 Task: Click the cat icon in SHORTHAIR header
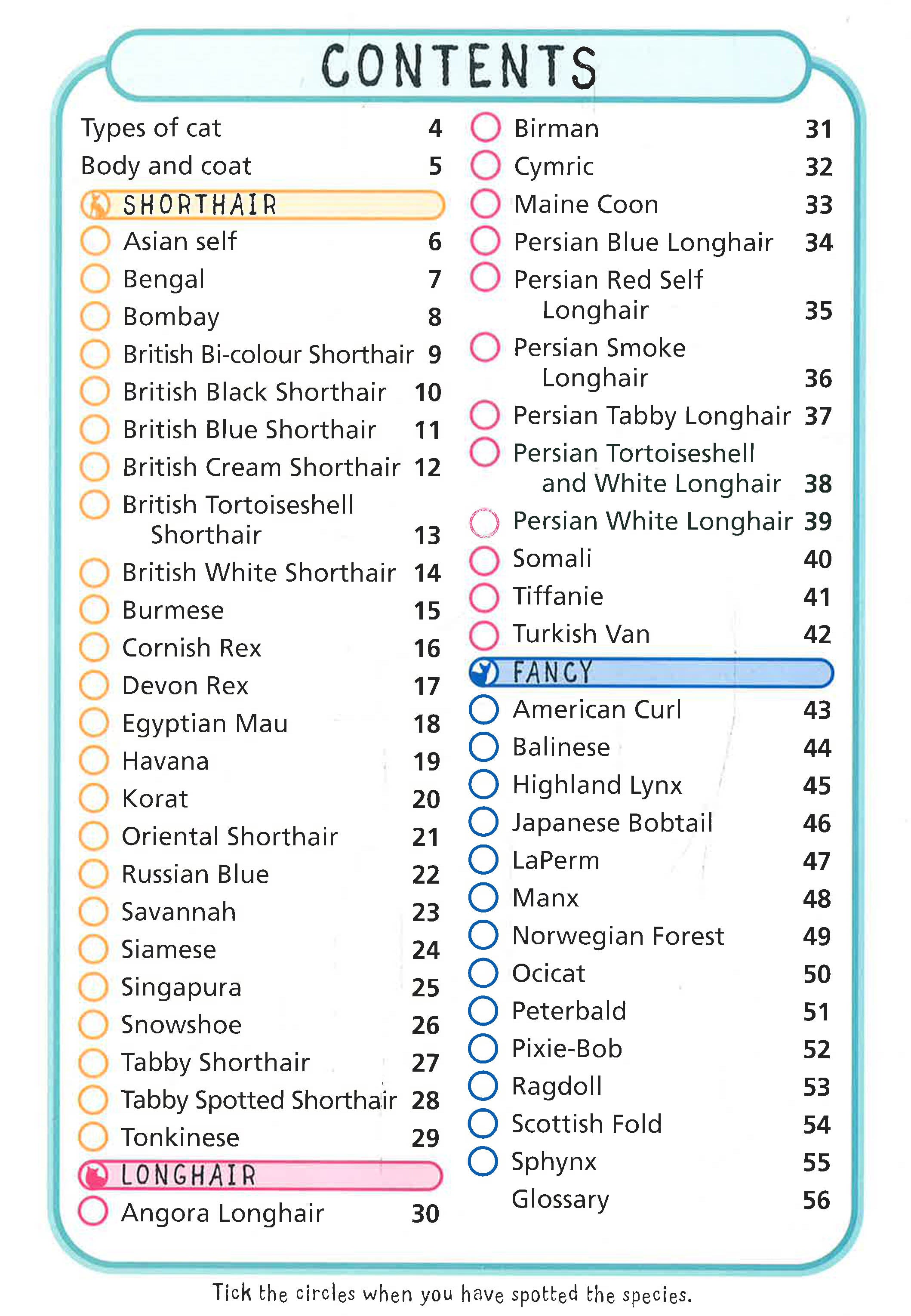(x=95, y=206)
